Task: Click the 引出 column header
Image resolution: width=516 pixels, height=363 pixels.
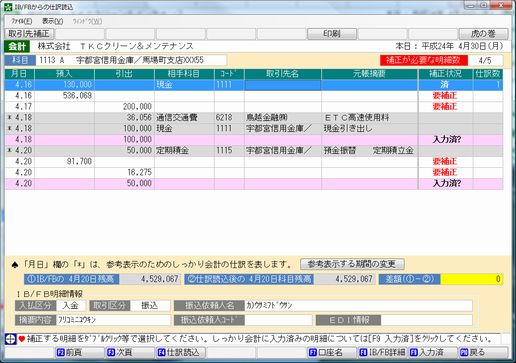Action: [124, 74]
